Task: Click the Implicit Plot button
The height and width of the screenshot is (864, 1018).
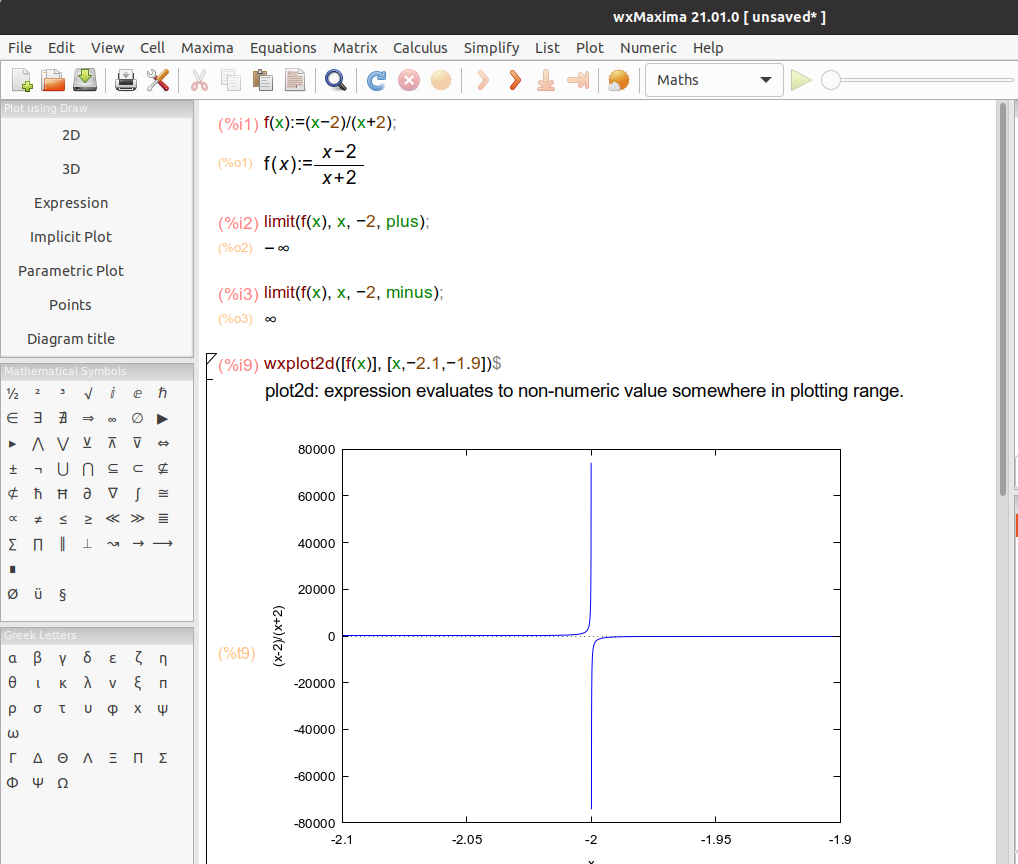Action: 71,237
